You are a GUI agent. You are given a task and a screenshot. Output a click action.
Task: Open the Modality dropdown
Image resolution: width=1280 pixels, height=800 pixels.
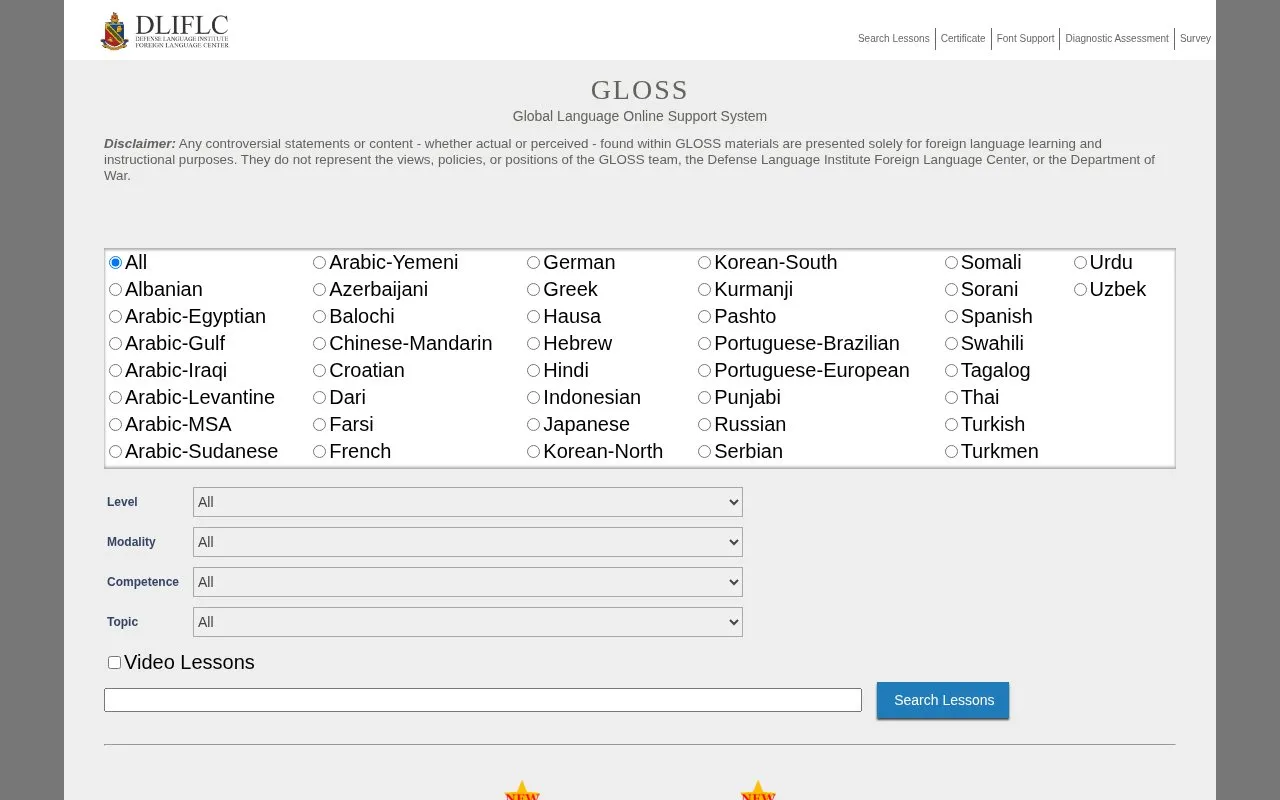click(468, 542)
